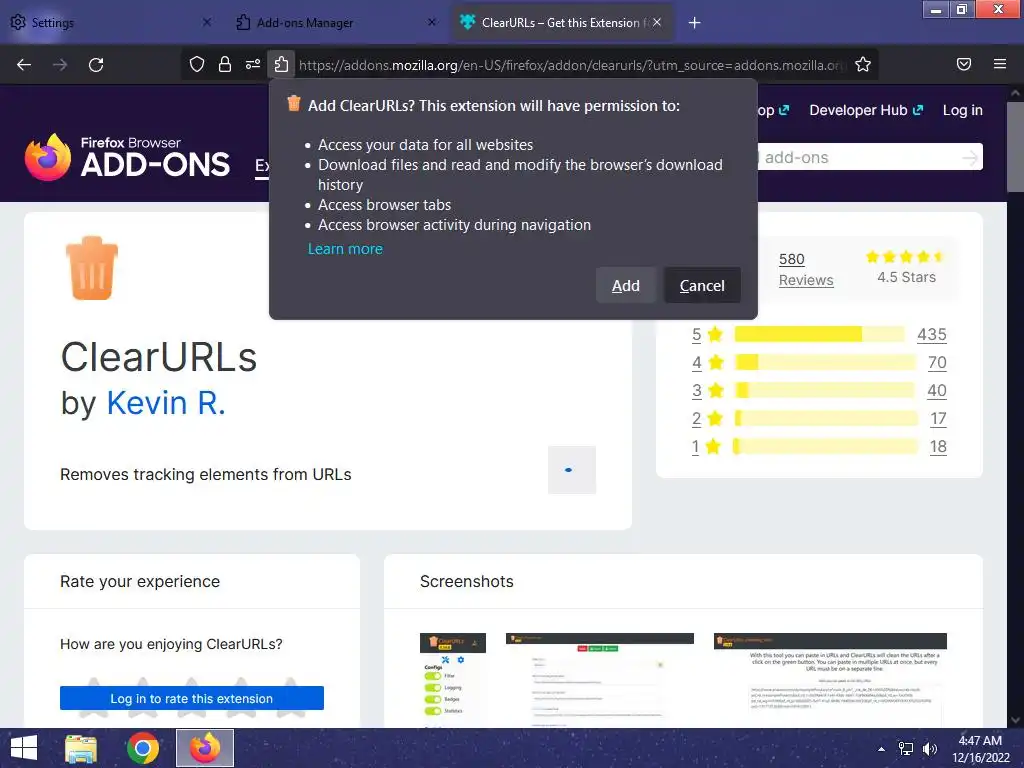This screenshot has height=768, width=1024.
Task: Open the 580 Reviews link
Action: coord(806,269)
